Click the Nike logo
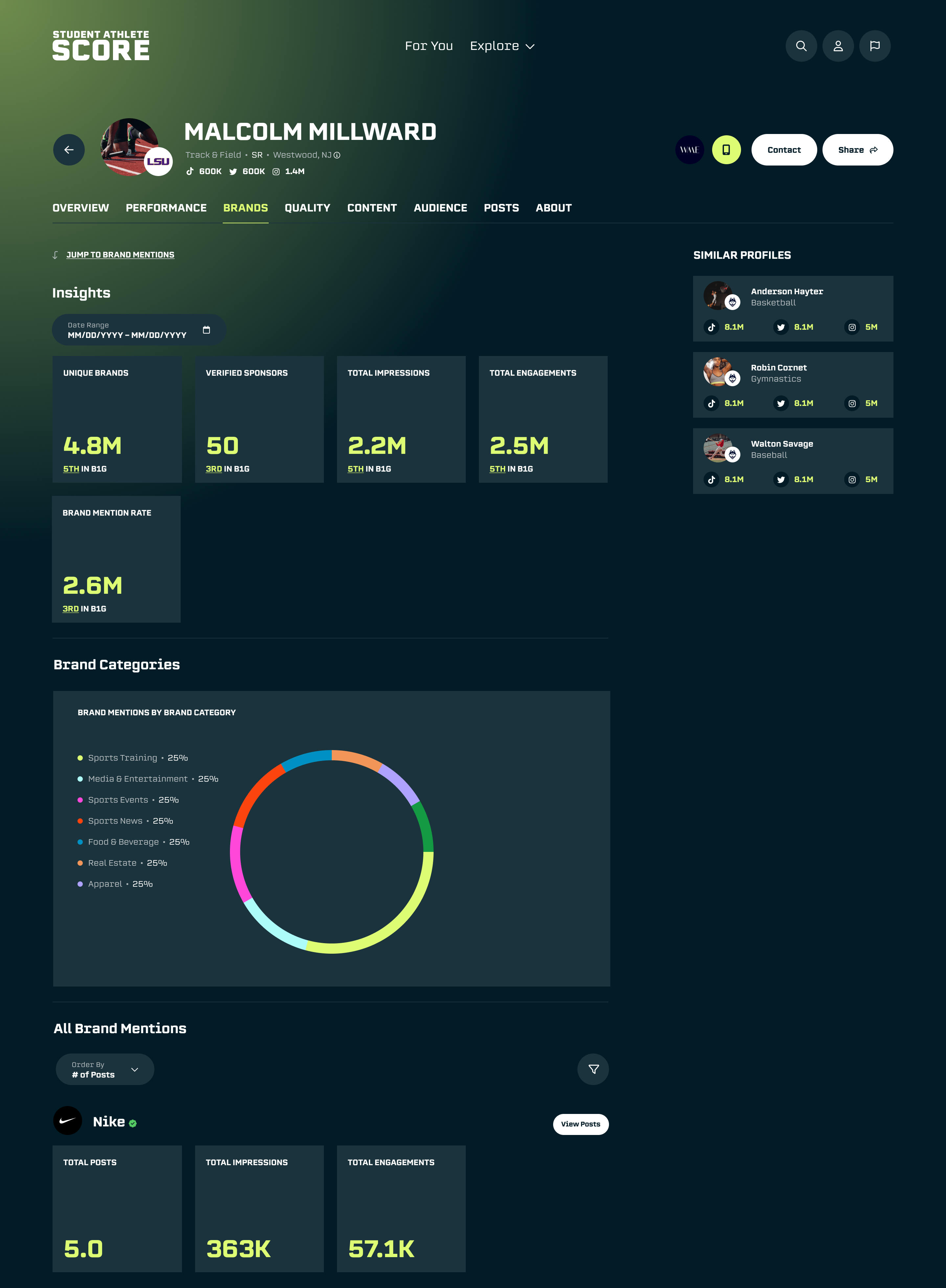946x1288 pixels. pos(68,1120)
